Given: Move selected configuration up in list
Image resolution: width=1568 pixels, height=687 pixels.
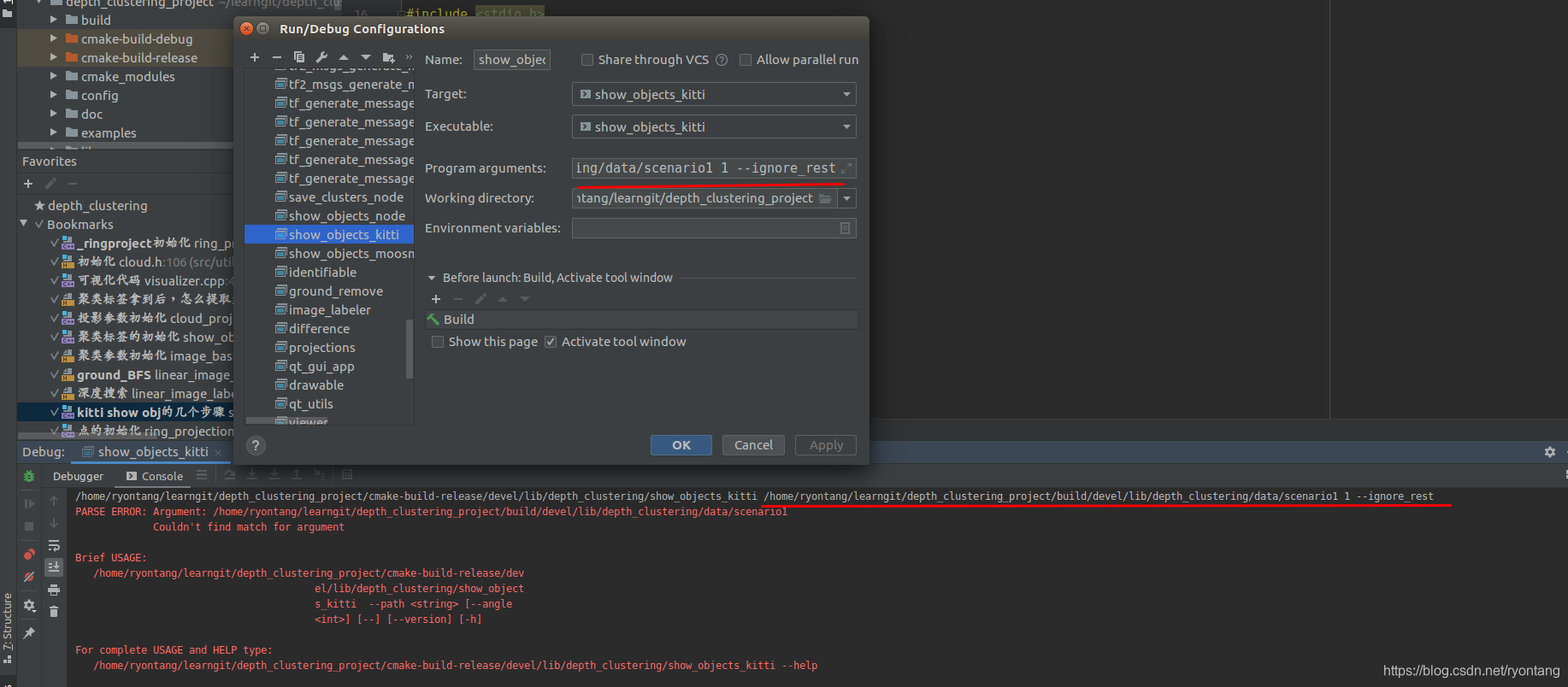Looking at the screenshot, I should pos(344,57).
